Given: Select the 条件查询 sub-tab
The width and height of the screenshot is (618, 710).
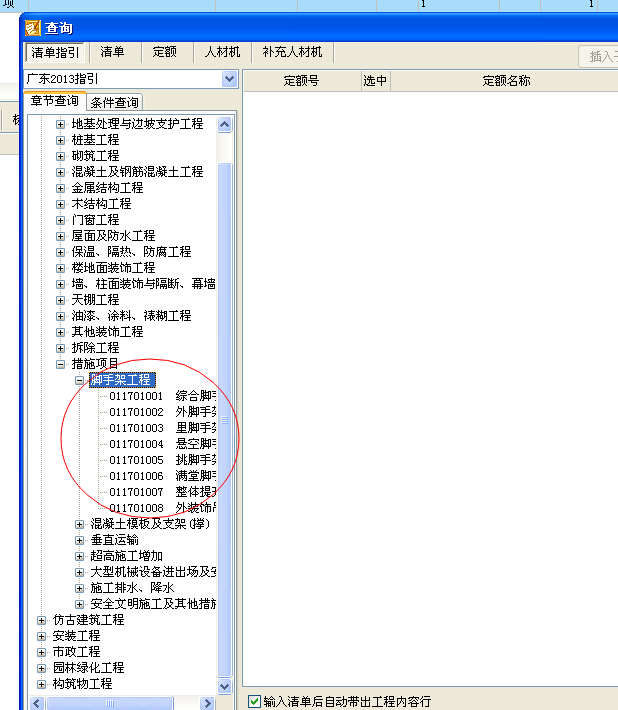Looking at the screenshot, I should point(115,103).
